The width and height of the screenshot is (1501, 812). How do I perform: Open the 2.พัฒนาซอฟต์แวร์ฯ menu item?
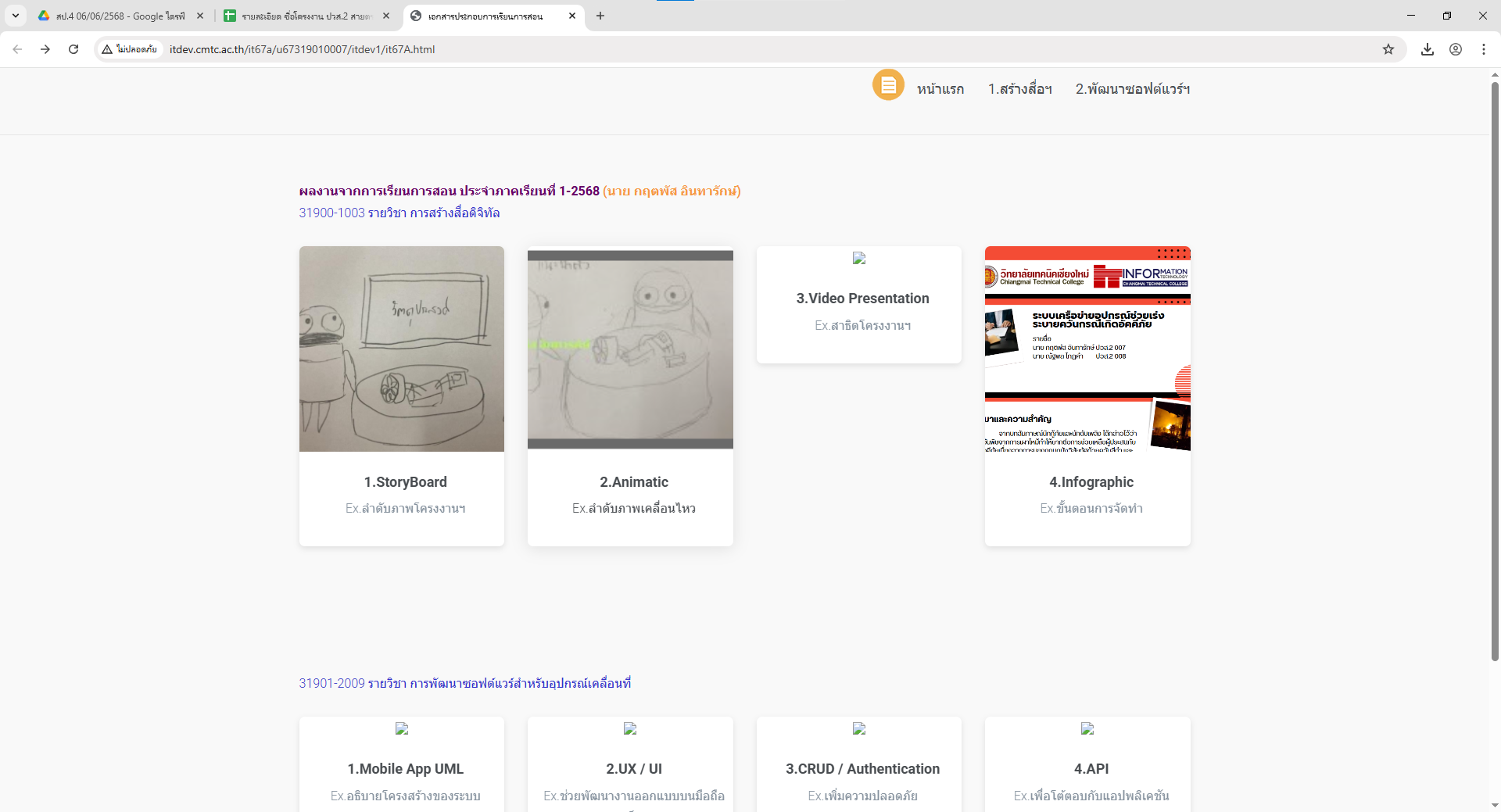(x=1132, y=89)
